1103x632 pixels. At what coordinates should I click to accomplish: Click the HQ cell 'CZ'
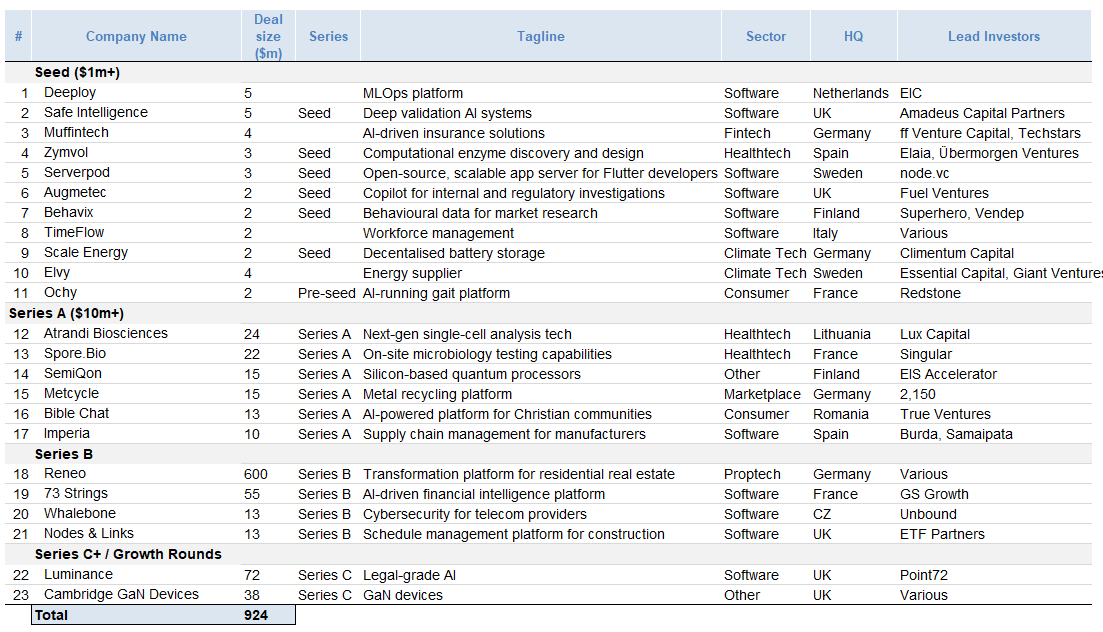pyautogui.click(x=822, y=514)
